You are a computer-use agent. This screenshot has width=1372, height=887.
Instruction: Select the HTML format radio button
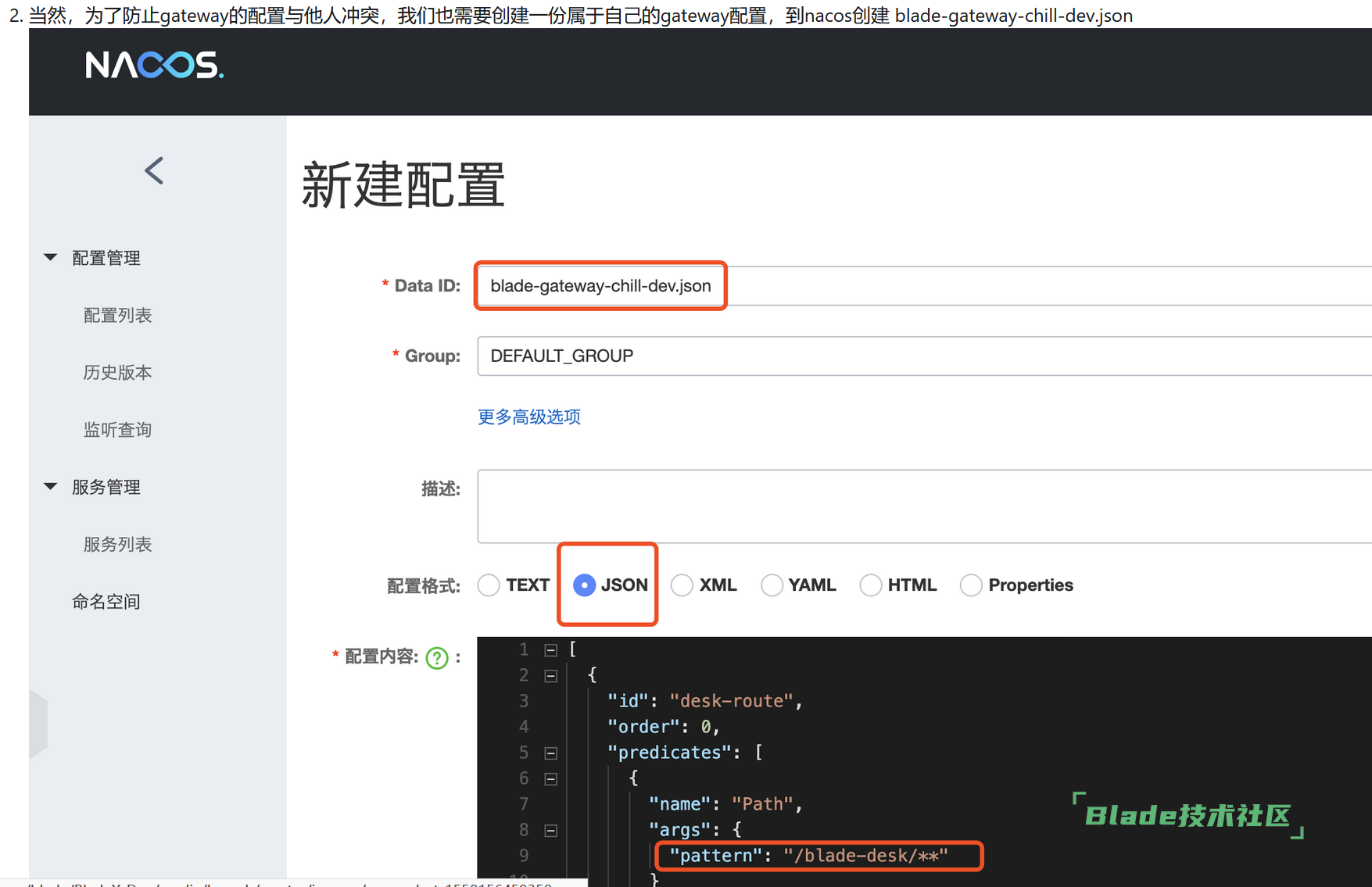(870, 585)
